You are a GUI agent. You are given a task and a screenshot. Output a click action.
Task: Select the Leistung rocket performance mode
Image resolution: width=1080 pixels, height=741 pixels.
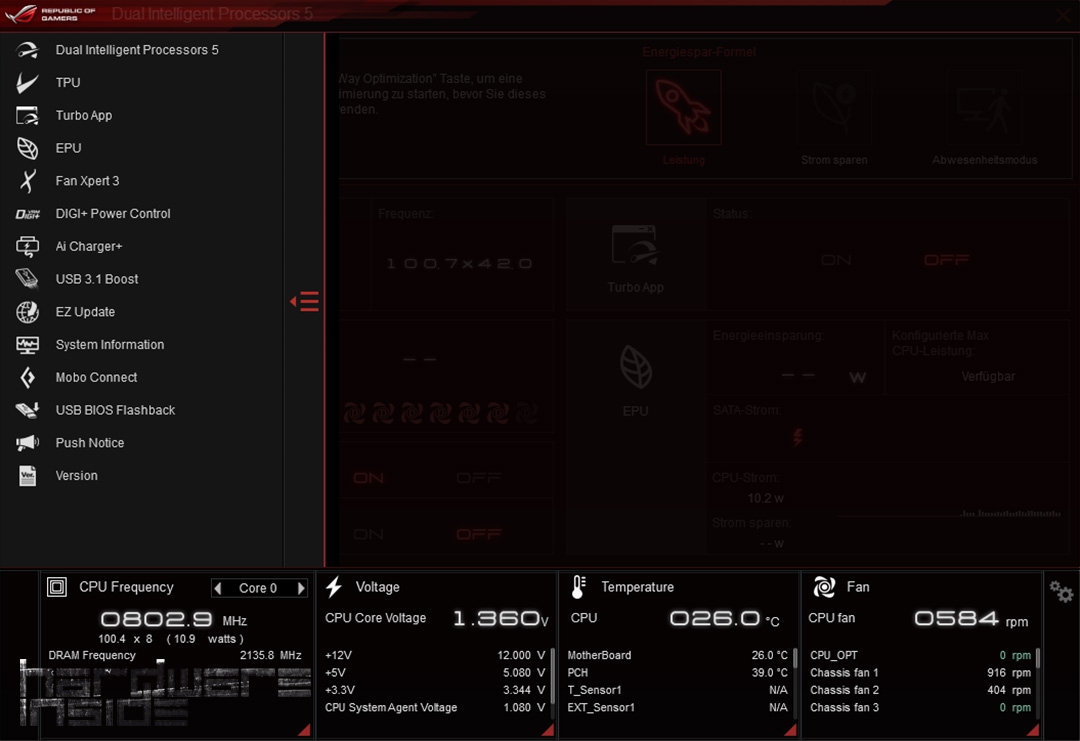(683, 108)
